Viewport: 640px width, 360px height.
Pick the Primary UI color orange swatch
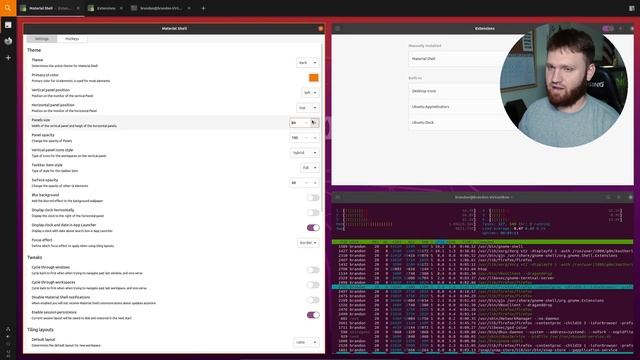(313, 78)
